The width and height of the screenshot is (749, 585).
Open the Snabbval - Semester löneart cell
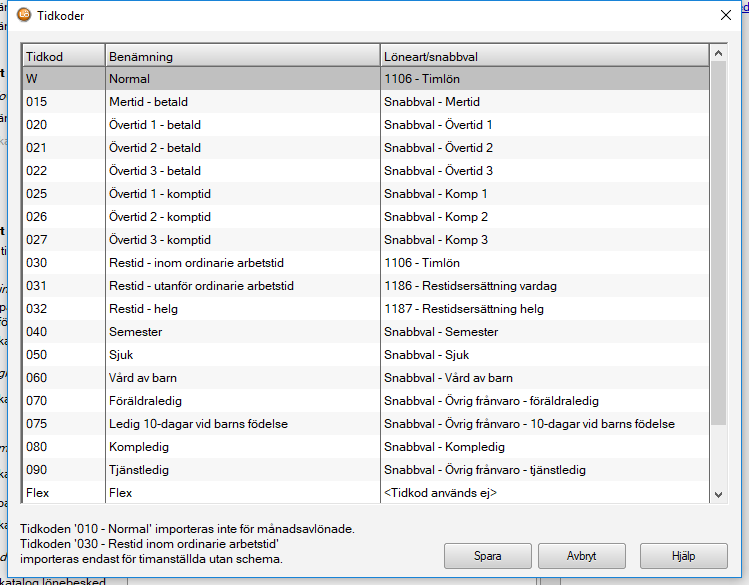pyautogui.click(x=543, y=332)
